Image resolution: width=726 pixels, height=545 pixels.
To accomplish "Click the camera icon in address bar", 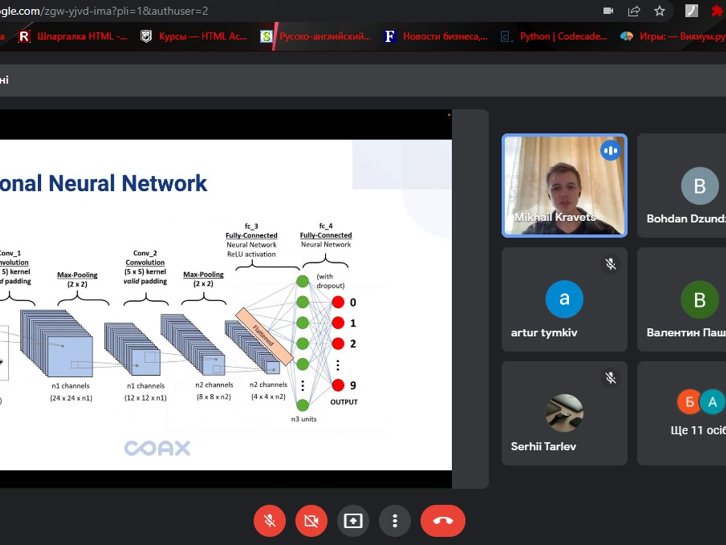I will pyautogui.click(x=608, y=11).
